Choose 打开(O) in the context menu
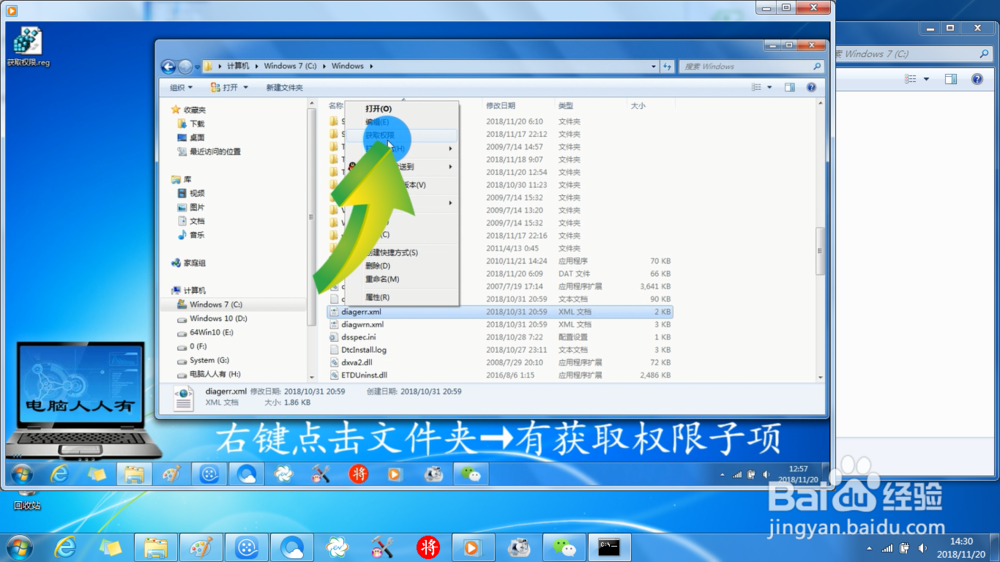1000x562 pixels. (x=378, y=109)
